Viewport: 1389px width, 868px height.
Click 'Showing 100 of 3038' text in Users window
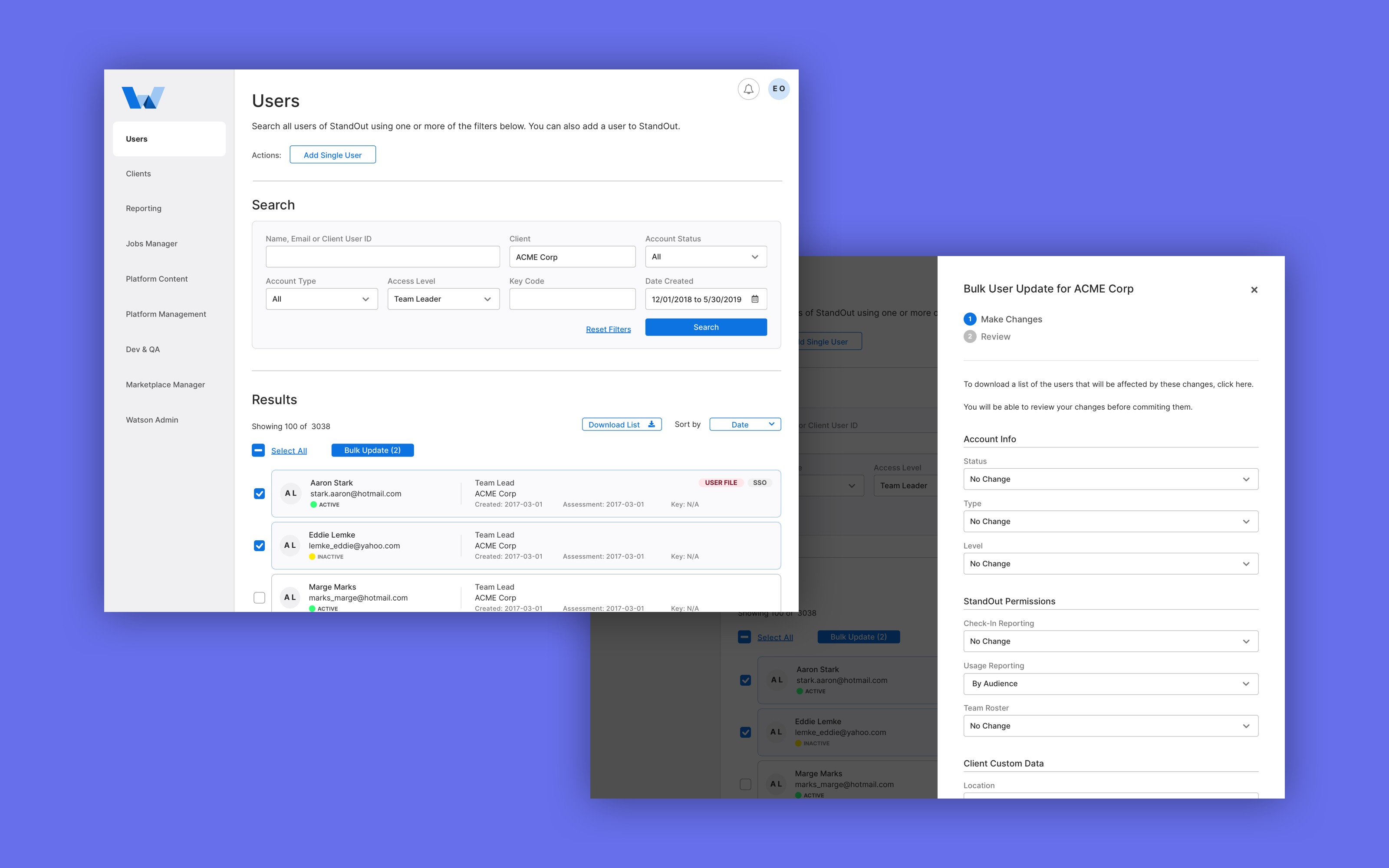(x=291, y=427)
